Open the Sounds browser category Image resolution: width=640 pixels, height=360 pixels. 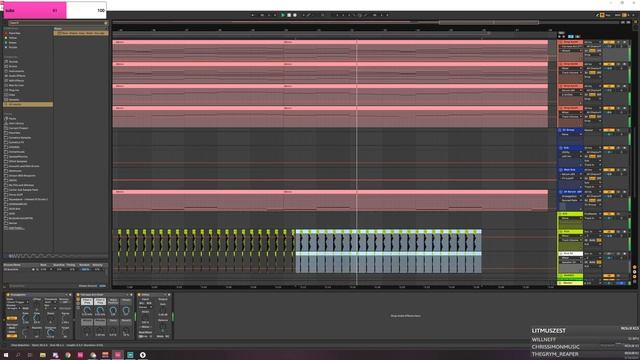13,62
